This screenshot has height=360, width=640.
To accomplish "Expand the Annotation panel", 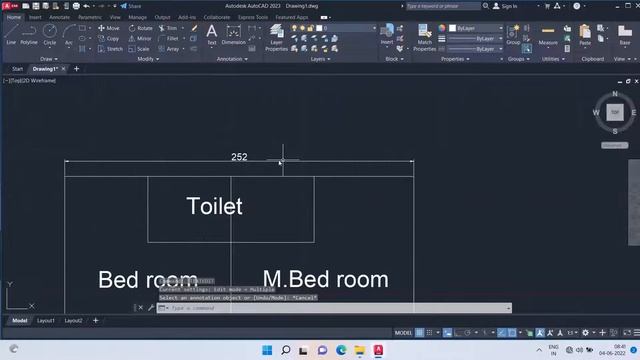I will tap(232, 59).
